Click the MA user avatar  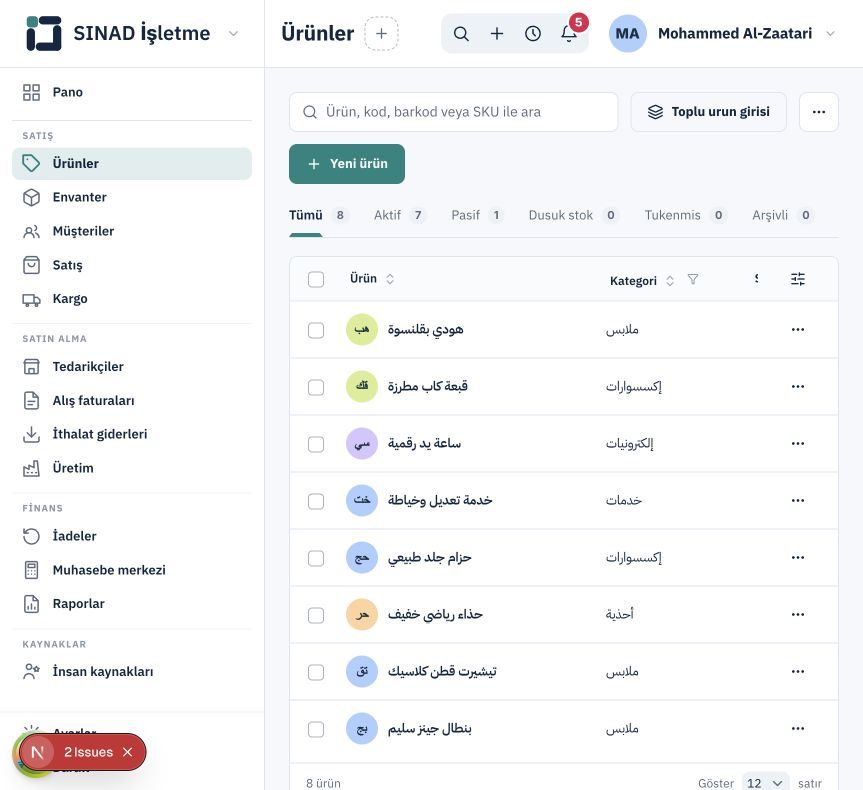pyautogui.click(x=627, y=34)
